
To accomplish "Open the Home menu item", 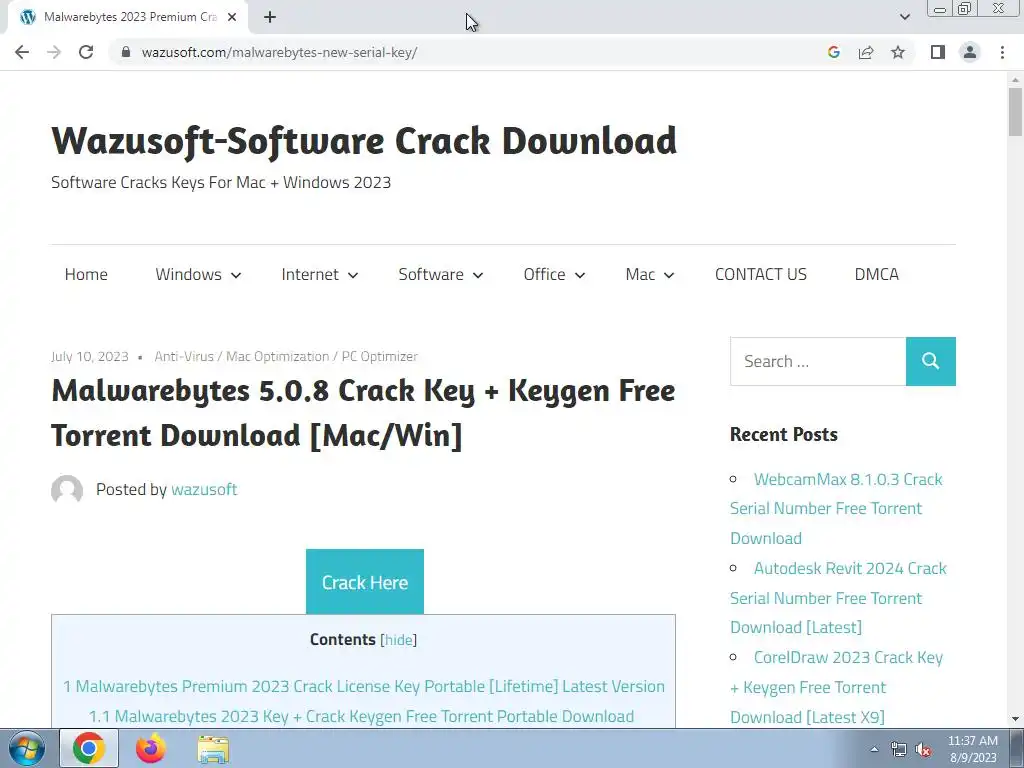I will (x=86, y=274).
